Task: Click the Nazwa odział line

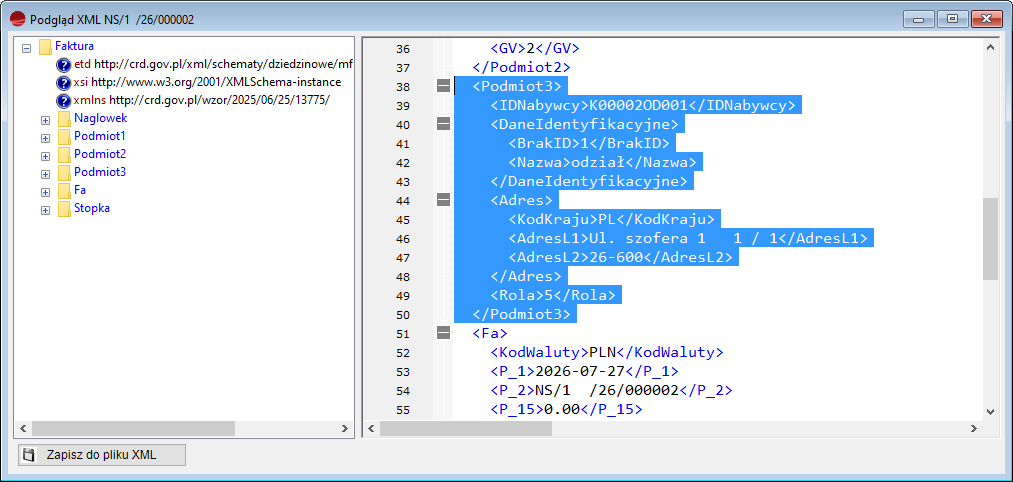Action: (x=601, y=162)
